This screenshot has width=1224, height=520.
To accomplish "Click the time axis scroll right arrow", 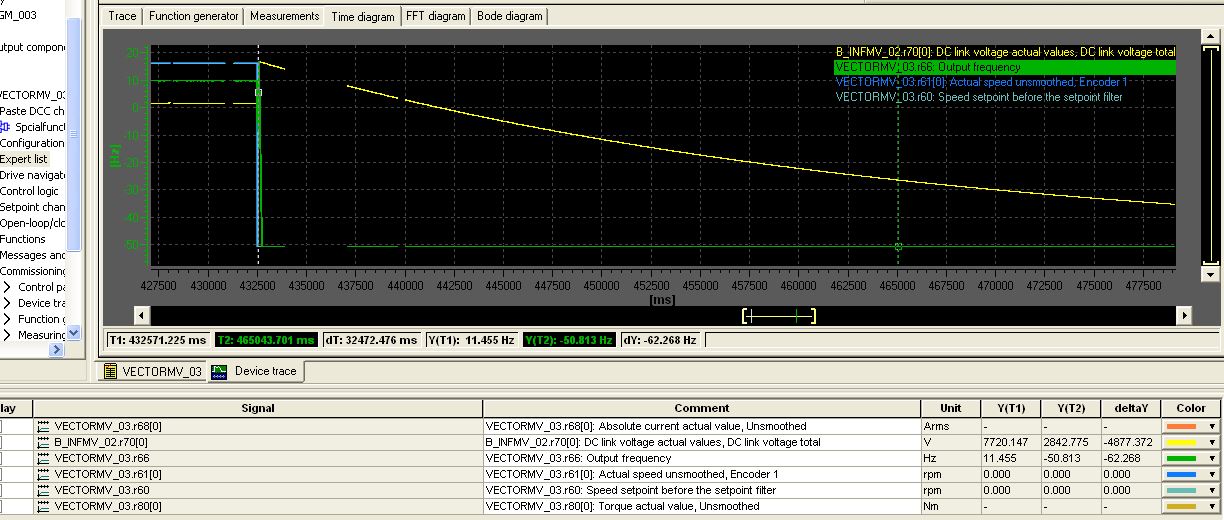I will (x=1184, y=316).
